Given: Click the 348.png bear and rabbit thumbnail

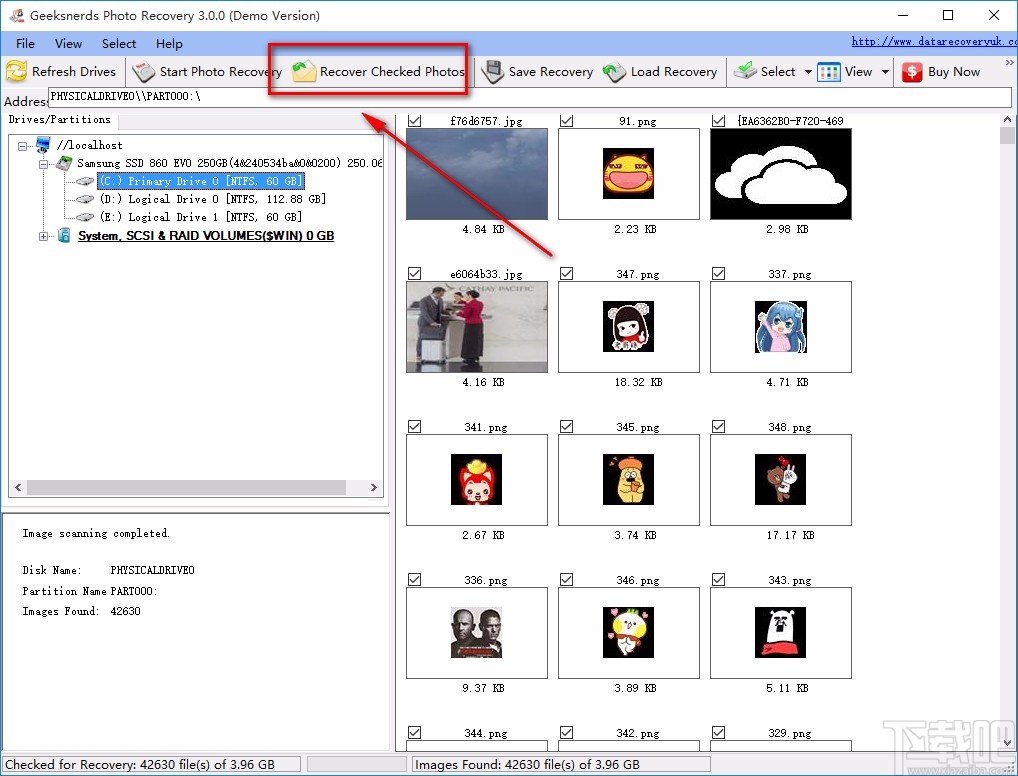Looking at the screenshot, I should 780,479.
